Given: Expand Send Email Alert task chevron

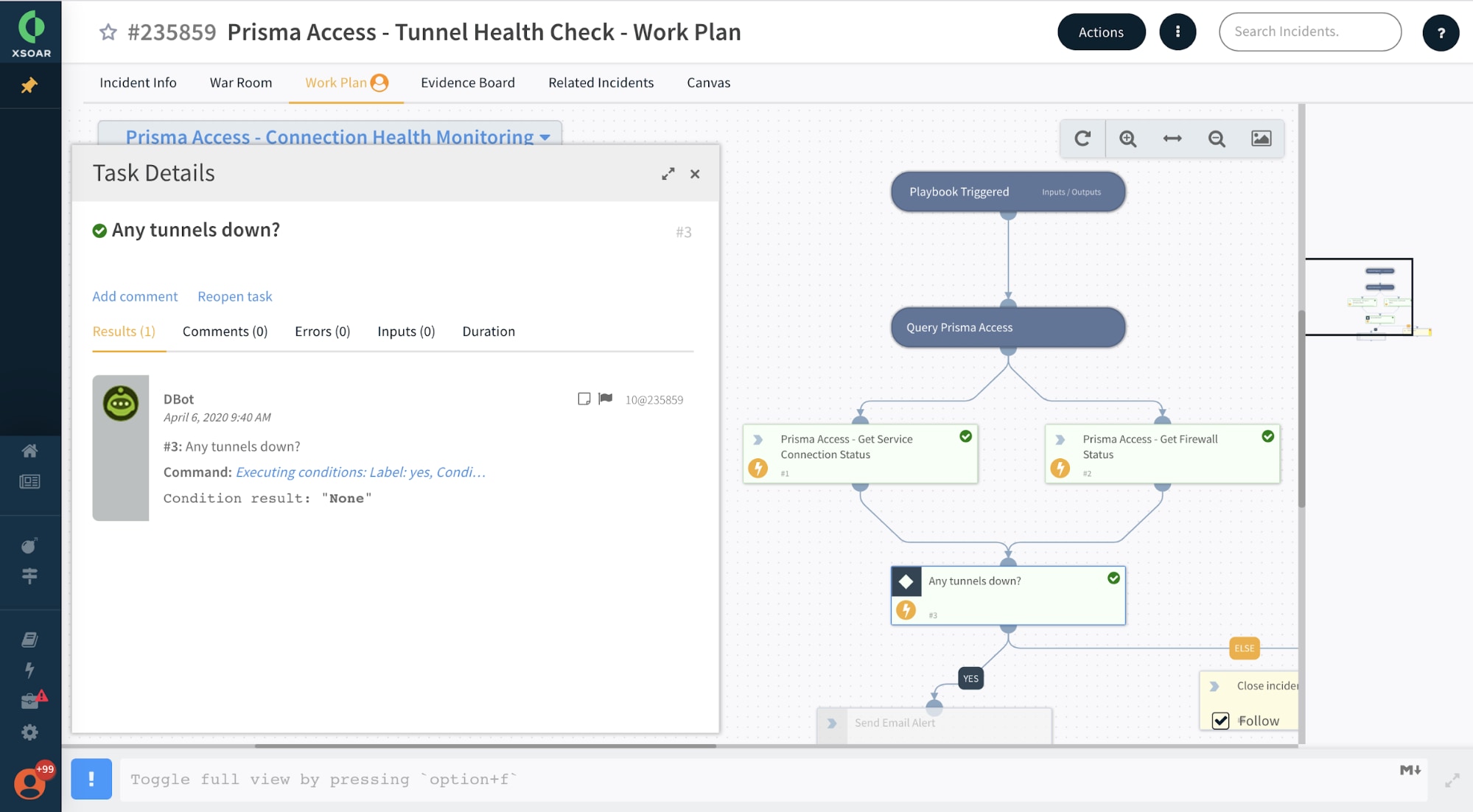Looking at the screenshot, I should pos(832,724).
